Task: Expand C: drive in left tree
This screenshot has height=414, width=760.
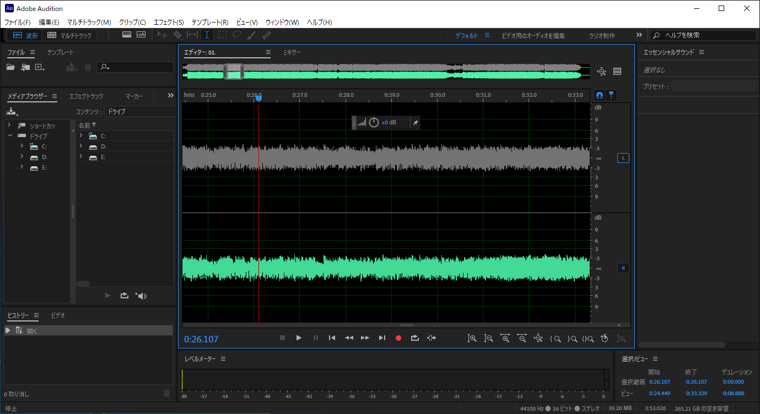Action: [22, 146]
